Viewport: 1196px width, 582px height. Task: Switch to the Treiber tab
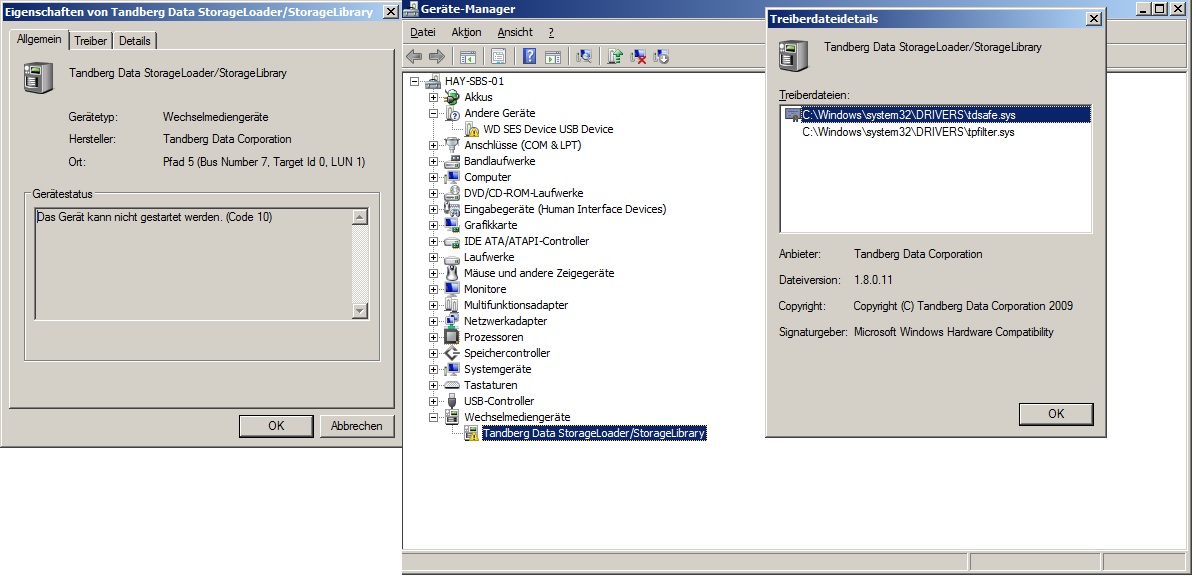91,41
